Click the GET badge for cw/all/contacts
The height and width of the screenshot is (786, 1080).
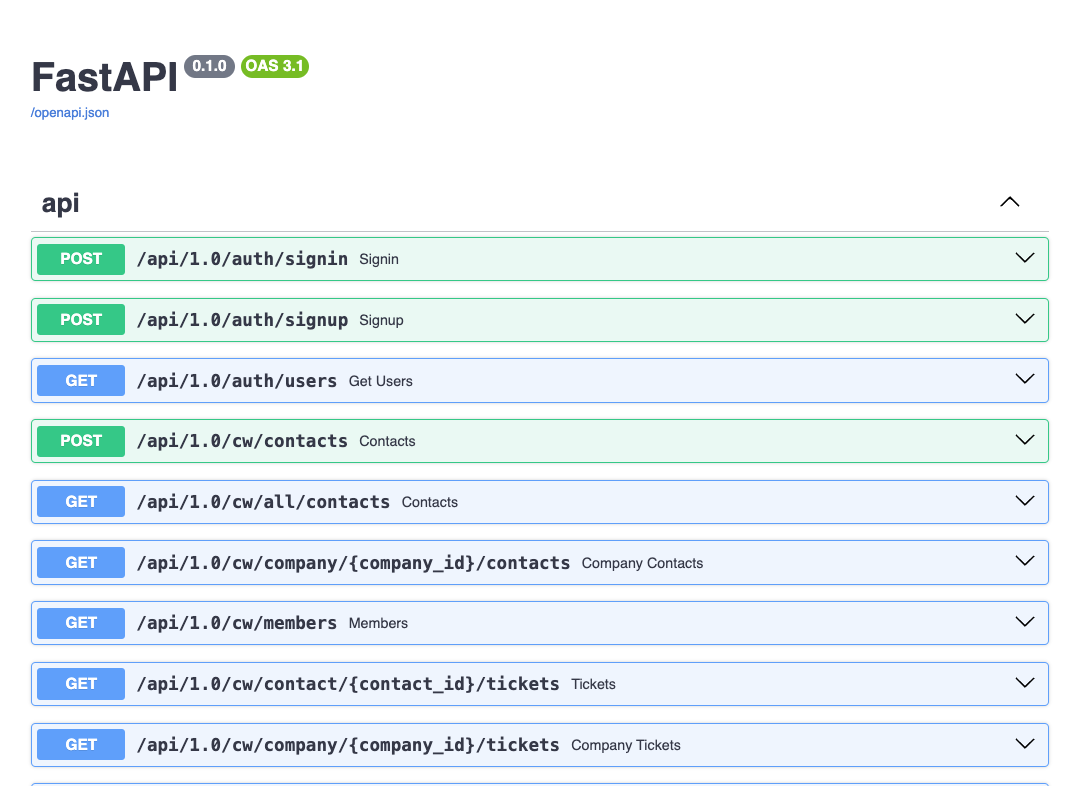click(x=81, y=501)
